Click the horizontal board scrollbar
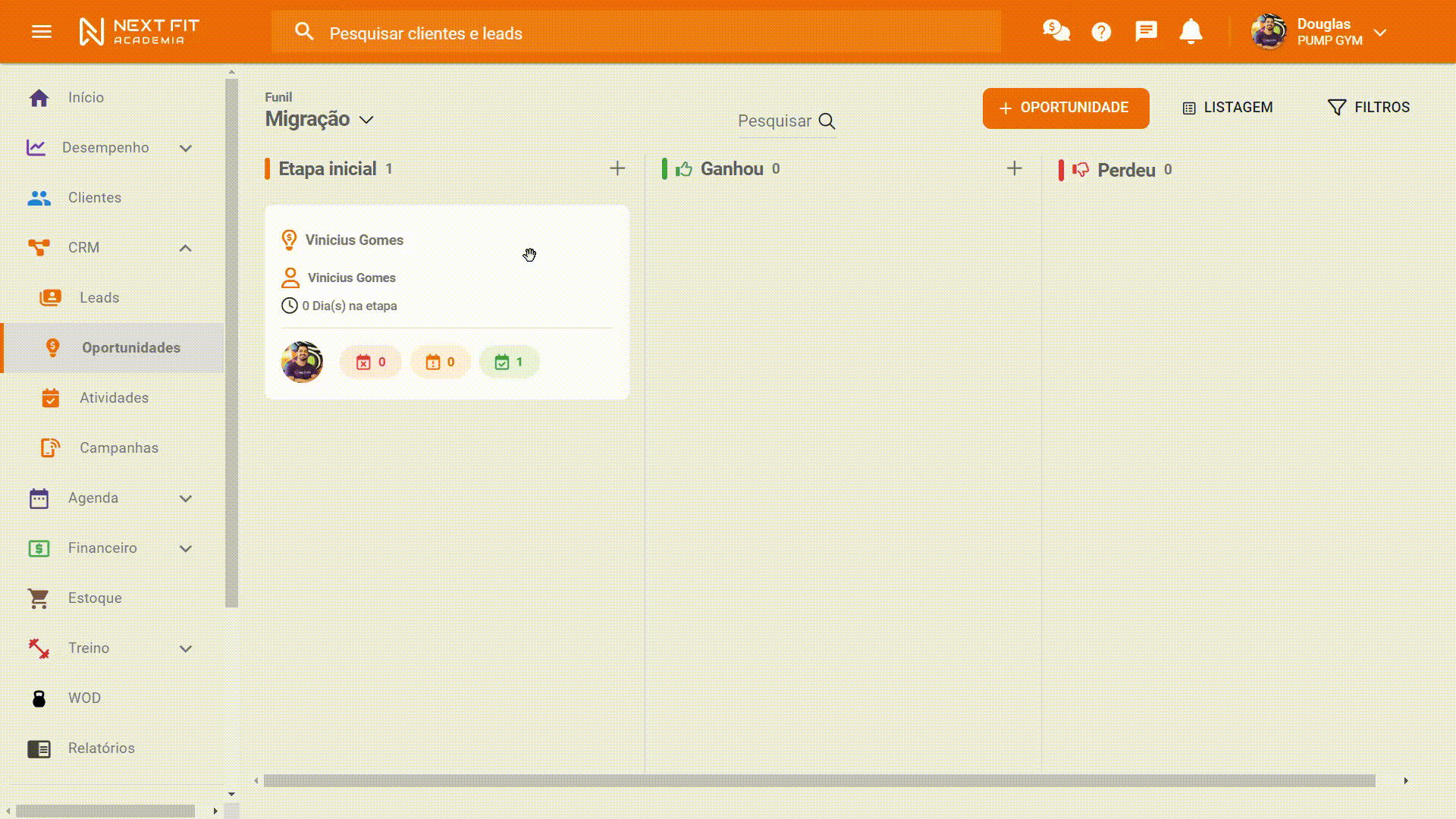Image resolution: width=1456 pixels, height=819 pixels. pos(819,781)
